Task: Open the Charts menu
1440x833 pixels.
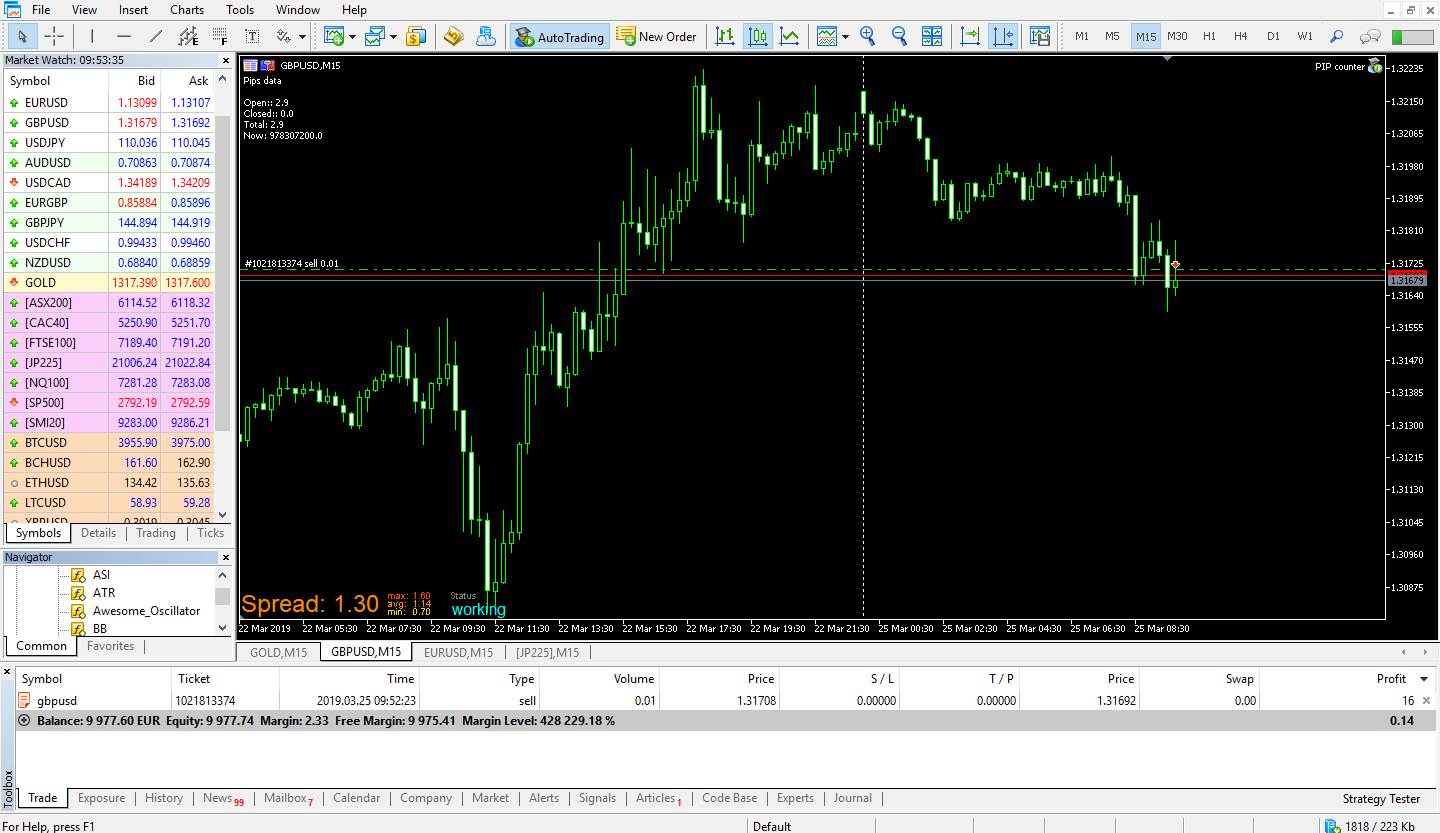Action: pos(187,10)
